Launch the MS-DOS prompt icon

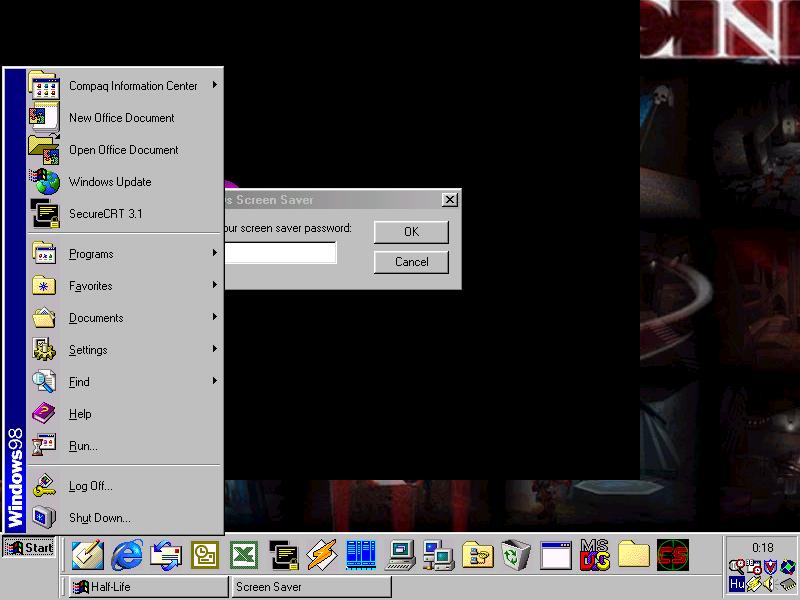tap(594, 555)
